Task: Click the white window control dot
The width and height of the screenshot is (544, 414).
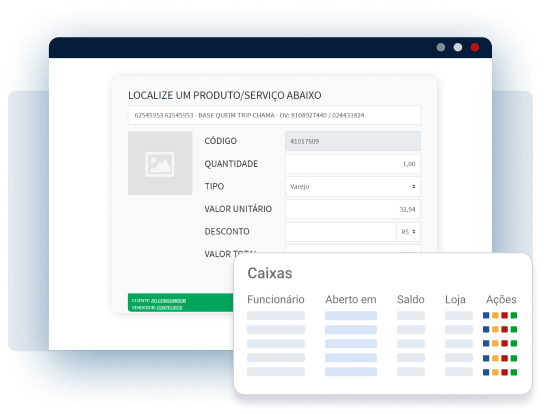Action: click(x=458, y=47)
